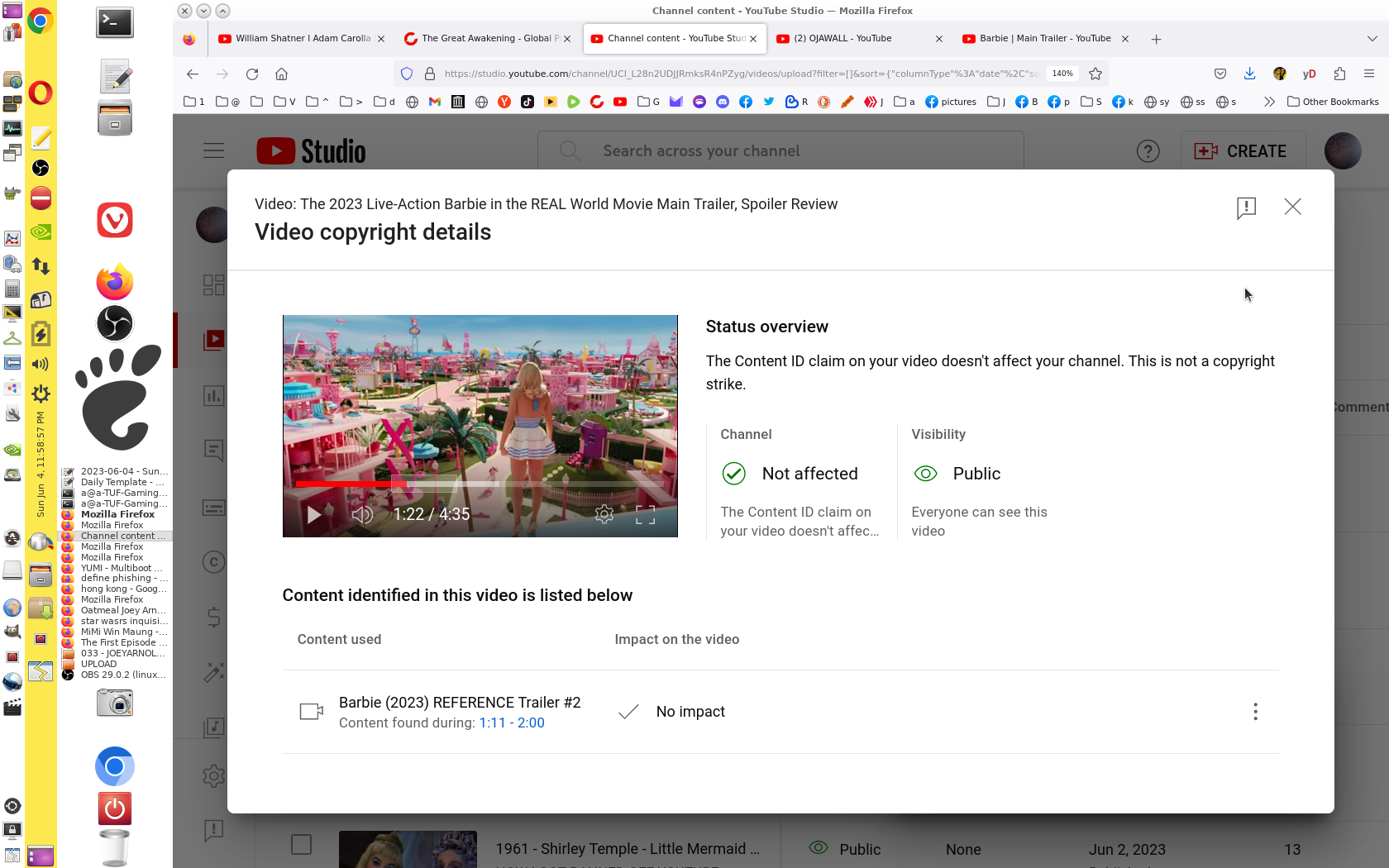Save page to Pocket icon
This screenshot has width=1389, height=868.
tap(1220, 74)
